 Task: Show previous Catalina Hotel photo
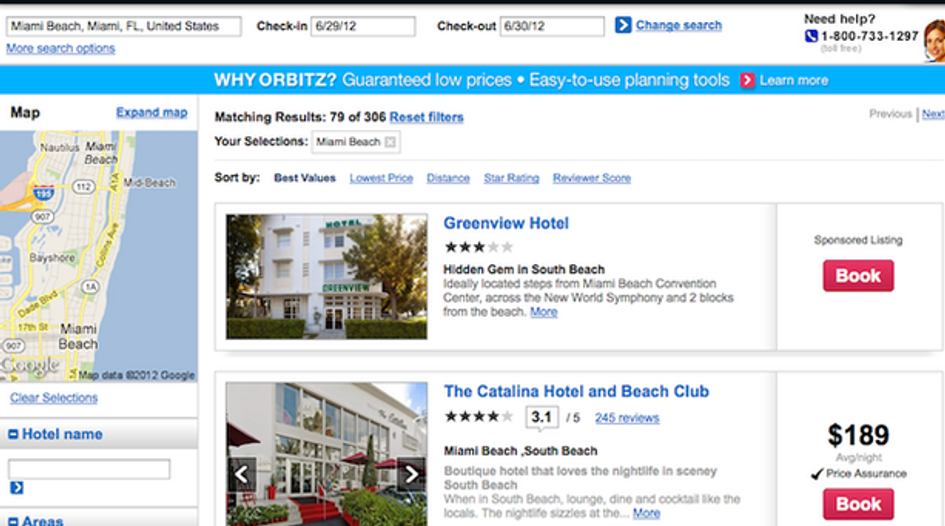[242, 474]
